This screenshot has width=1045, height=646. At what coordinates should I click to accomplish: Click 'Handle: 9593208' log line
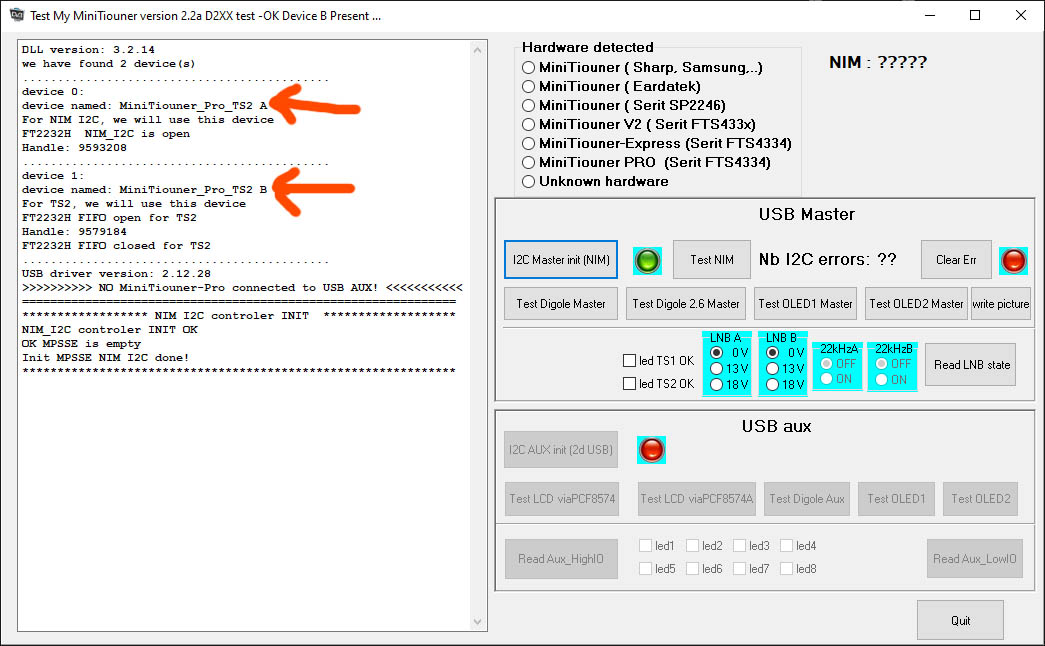(74, 148)
